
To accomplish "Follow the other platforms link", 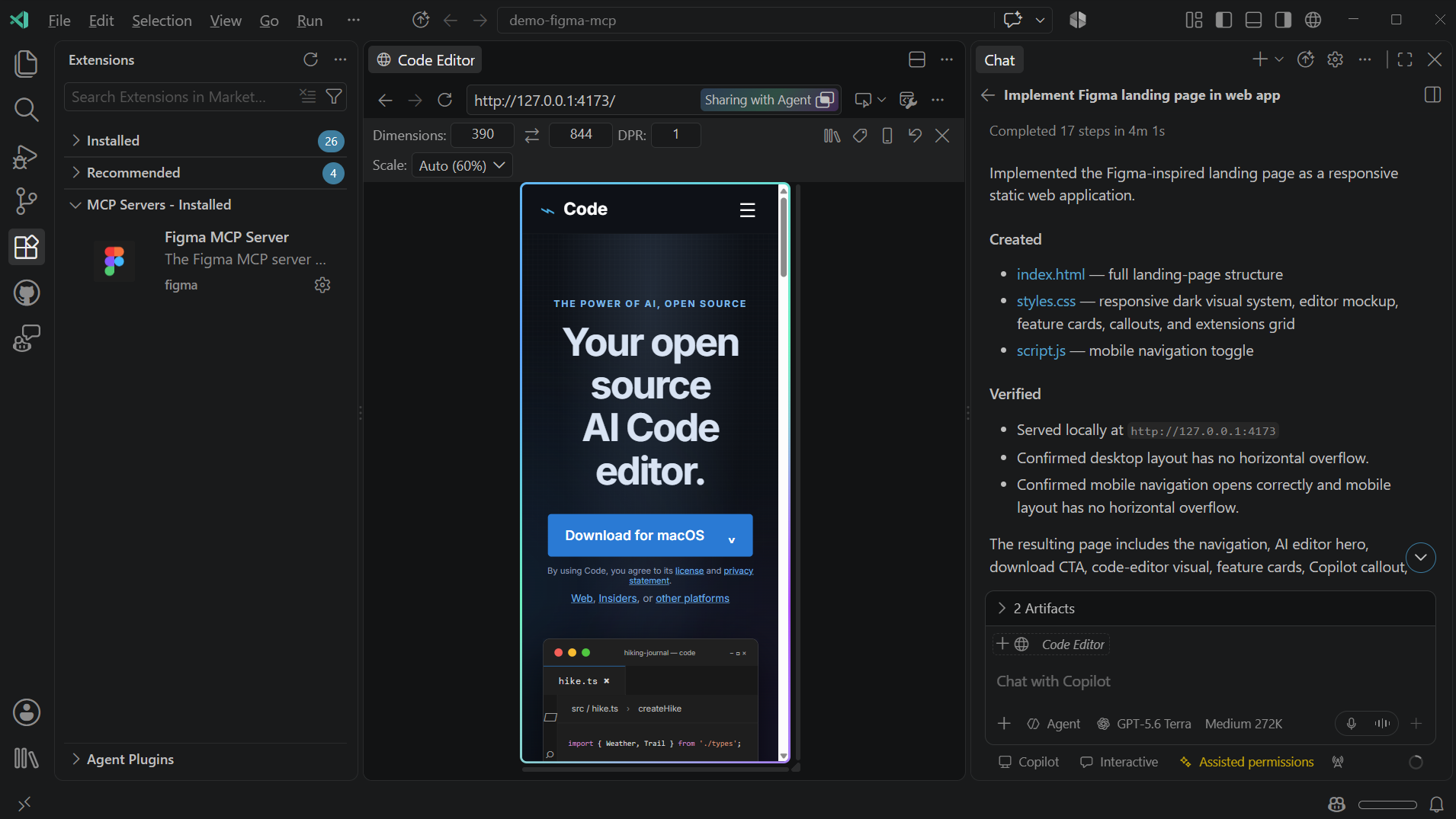I will (x=692, y=599).
